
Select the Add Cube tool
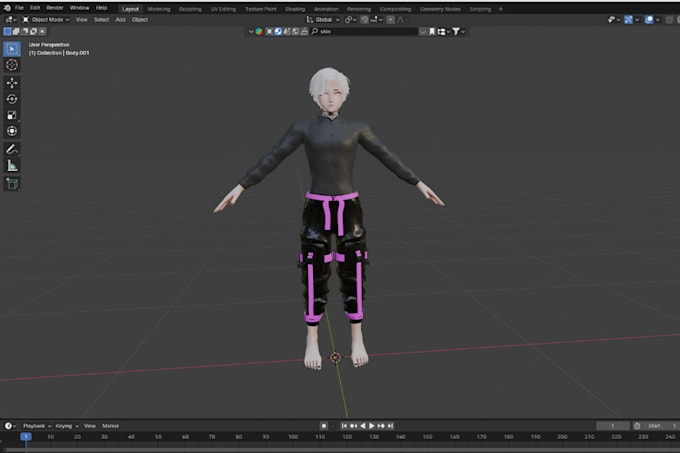pos(12,183)
